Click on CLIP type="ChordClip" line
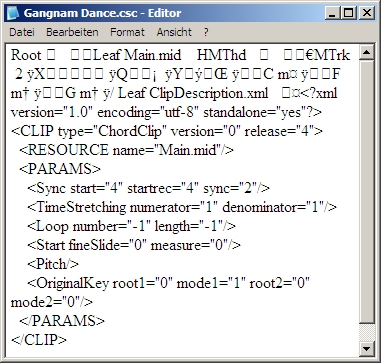This screenshot has width=381, height=363. pos(167,131)
